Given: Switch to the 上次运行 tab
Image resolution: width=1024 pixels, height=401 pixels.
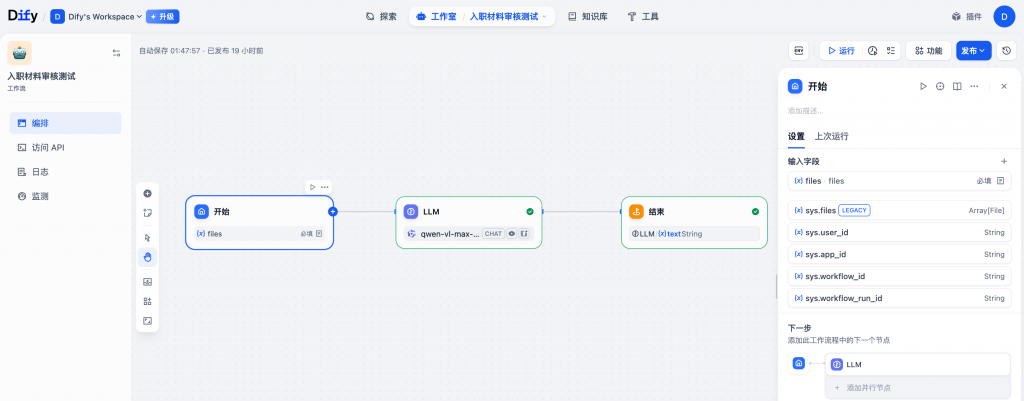Looking at the screenshot, I should point(832,136).
